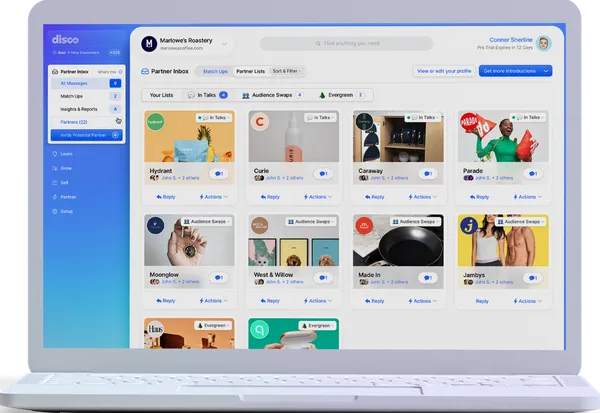Click the plus icon on Invite Potential Partner

tap(115, 135)
